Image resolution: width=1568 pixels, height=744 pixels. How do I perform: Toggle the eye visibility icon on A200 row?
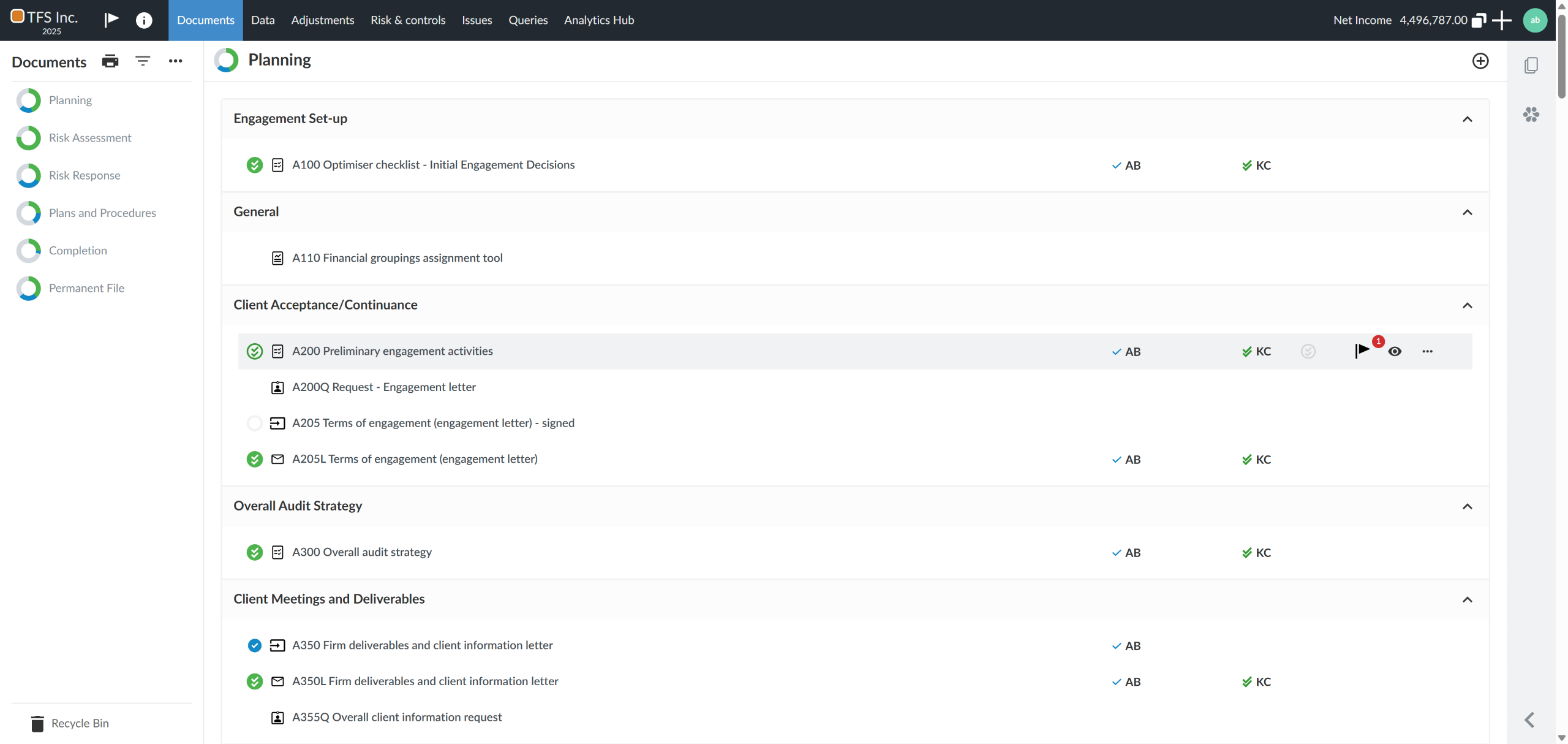pyautogui.click(x=1395, y=351)
